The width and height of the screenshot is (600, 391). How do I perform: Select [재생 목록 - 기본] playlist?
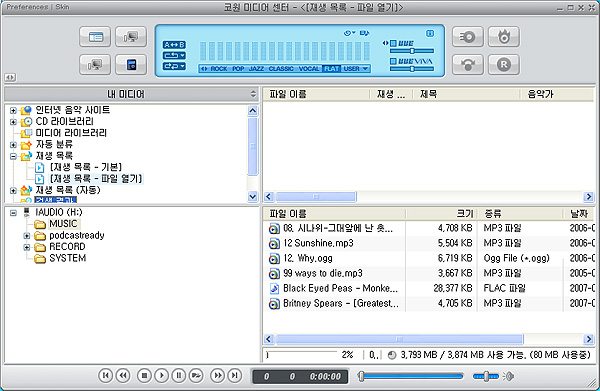(86, 167)
